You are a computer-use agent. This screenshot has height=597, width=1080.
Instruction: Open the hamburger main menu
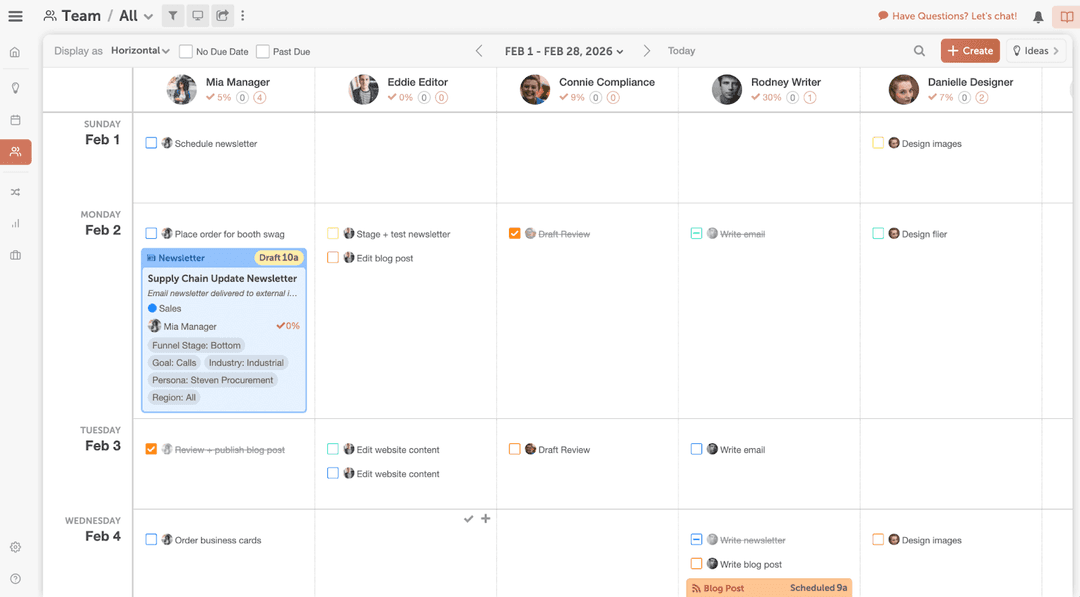tap(15, 16)
